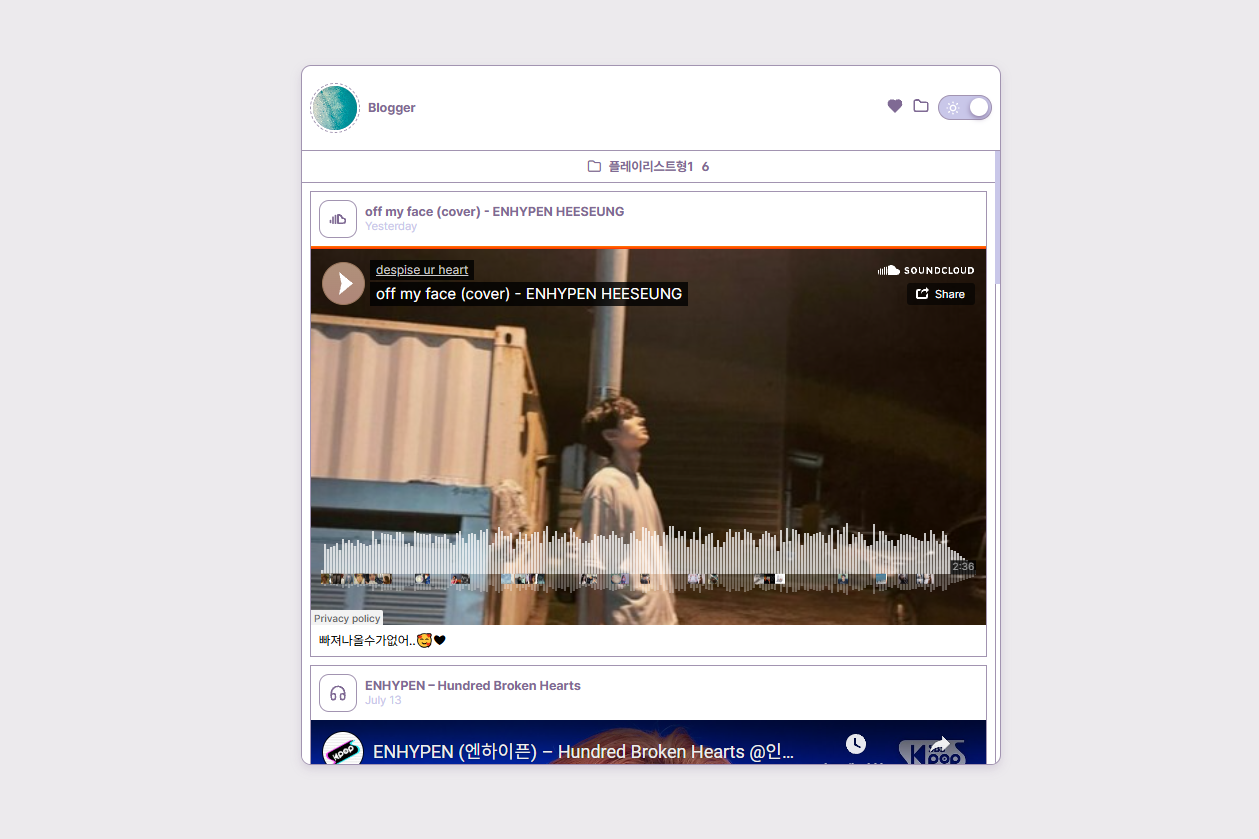
Task: Click the page vertical scrollbar thumb
Action: (997, 216)
